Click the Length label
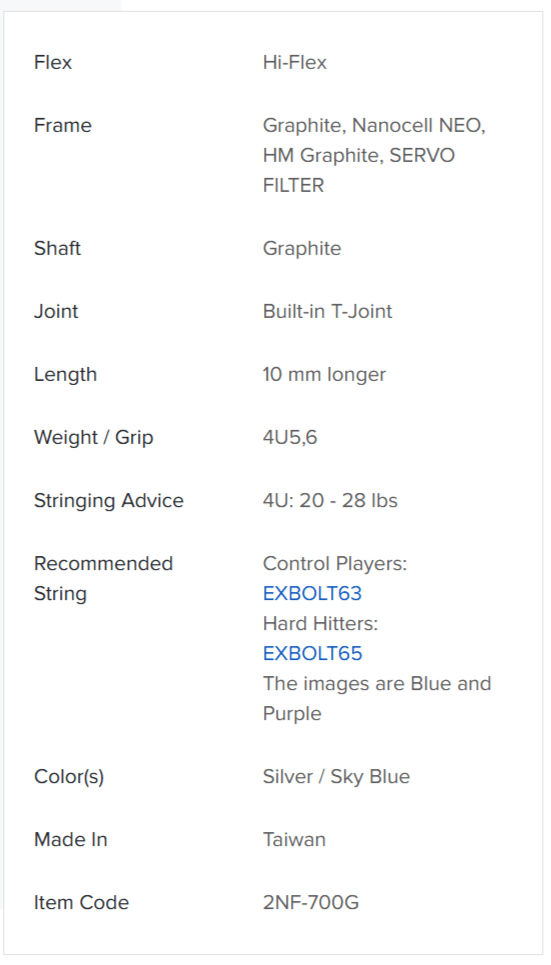The image size is (551, 965). 65,374
